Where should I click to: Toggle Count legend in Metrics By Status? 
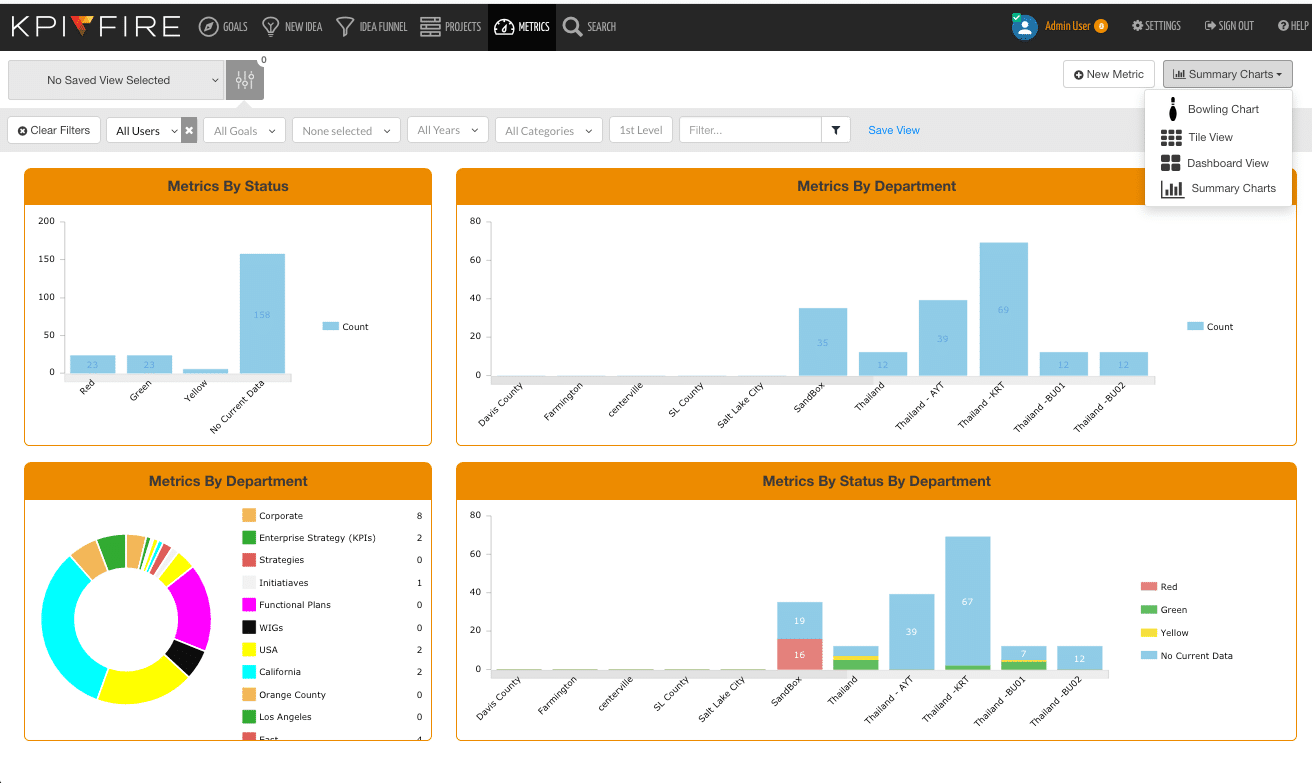click(x=346, y=327)
